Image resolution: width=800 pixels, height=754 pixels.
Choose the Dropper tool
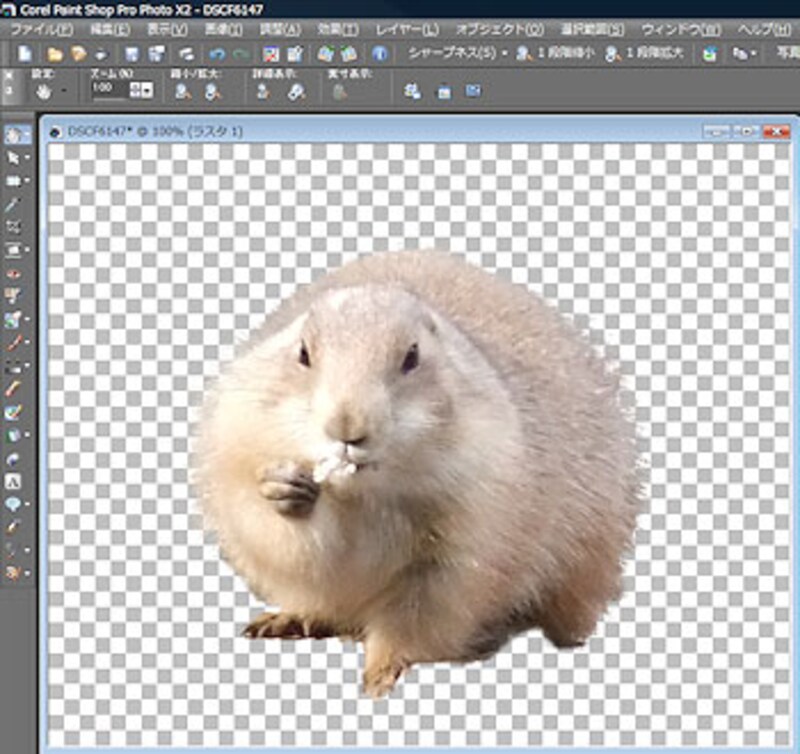14,204
